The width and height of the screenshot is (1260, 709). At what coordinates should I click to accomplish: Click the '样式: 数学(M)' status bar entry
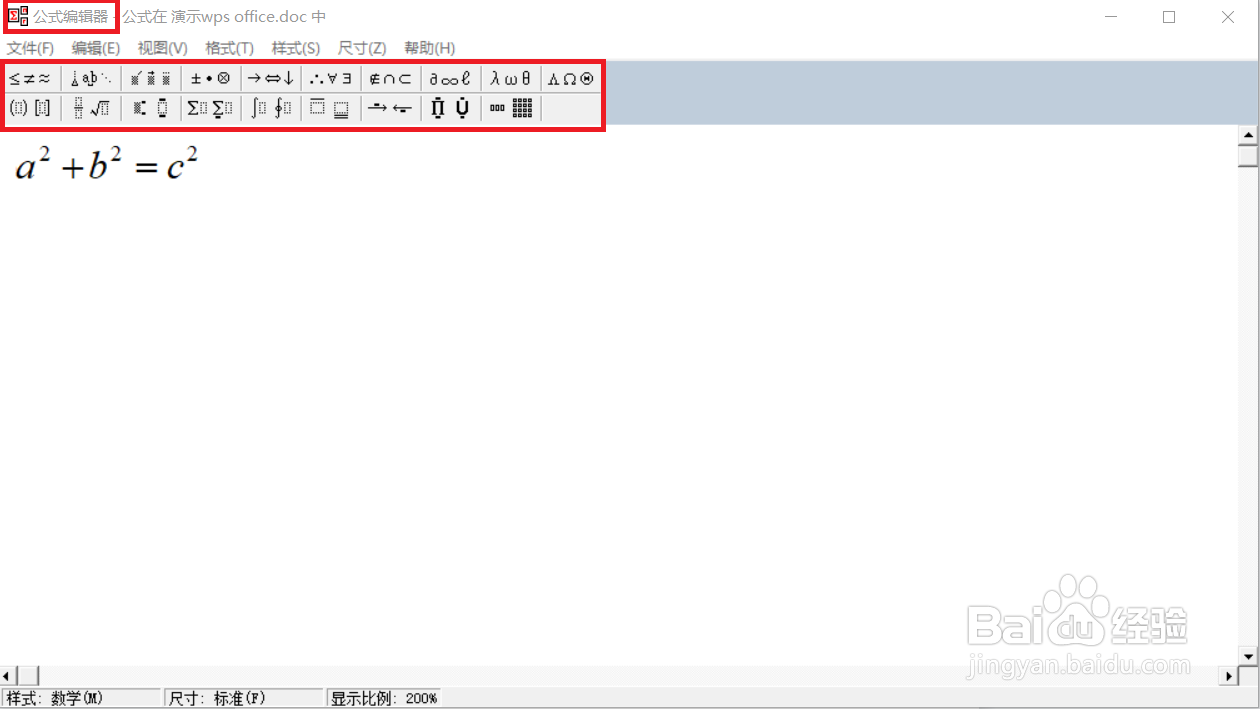[81, 698]
